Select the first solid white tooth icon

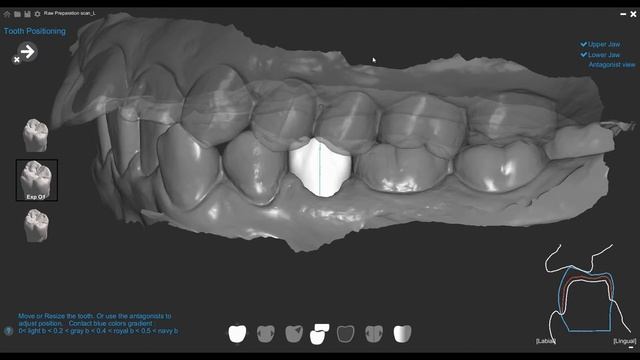[x=237, y=333]
